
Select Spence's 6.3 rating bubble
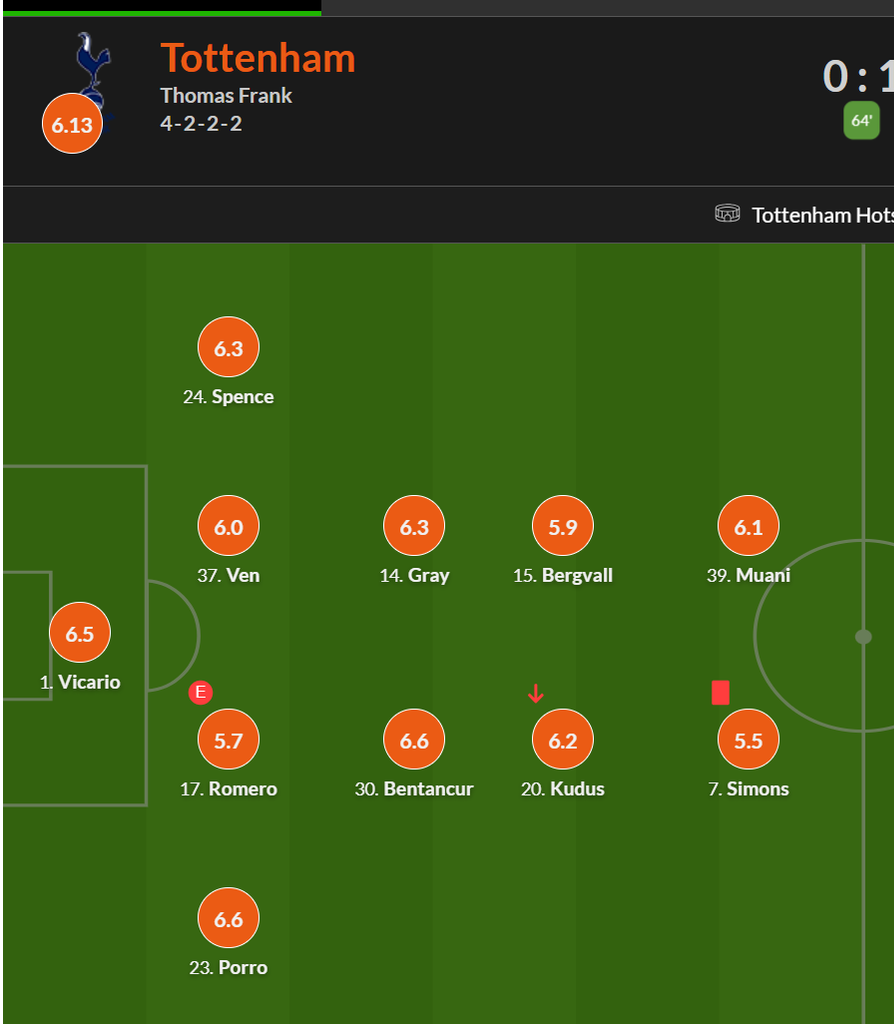(229, 348)
